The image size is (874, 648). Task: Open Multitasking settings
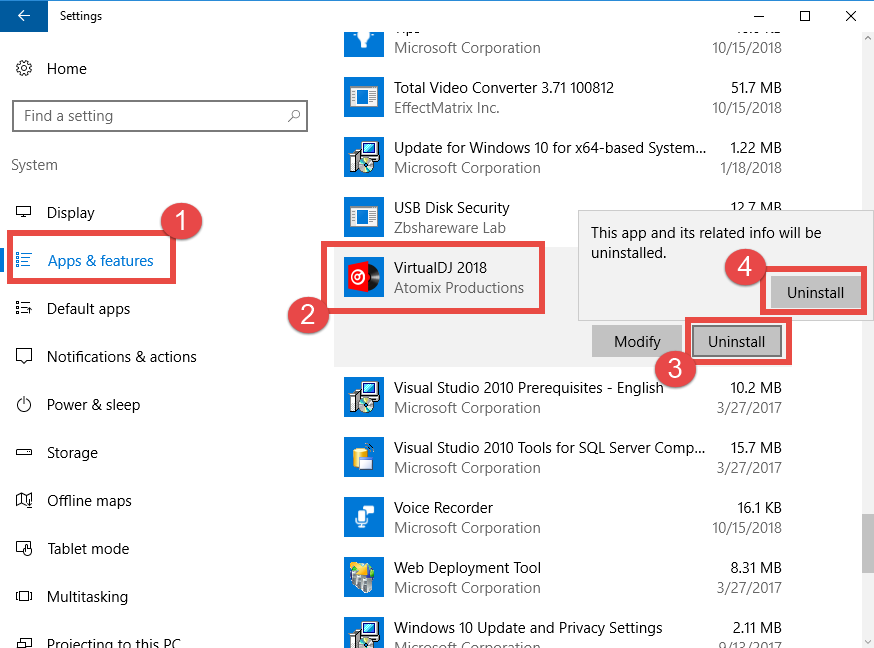pyautogui.click(x=87, y=597)
